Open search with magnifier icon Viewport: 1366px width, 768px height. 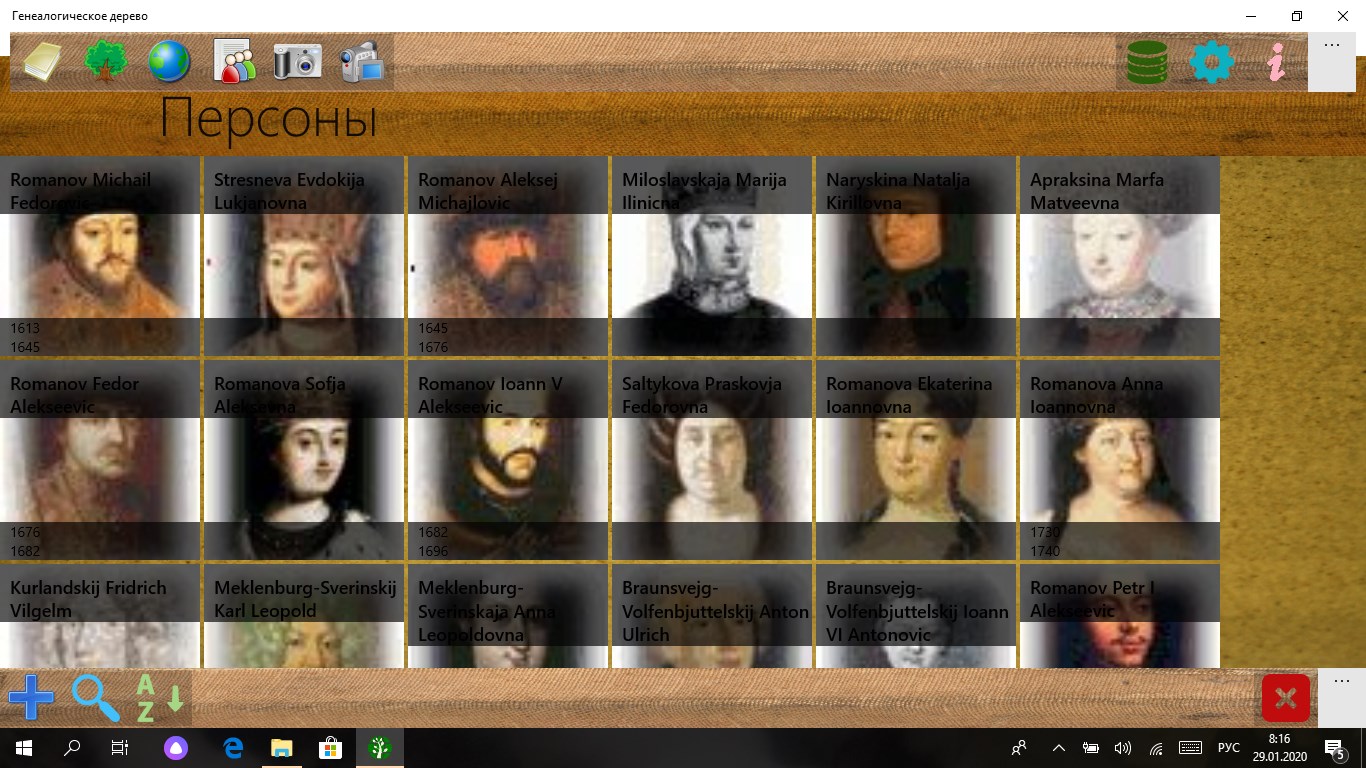coord(96,697)
